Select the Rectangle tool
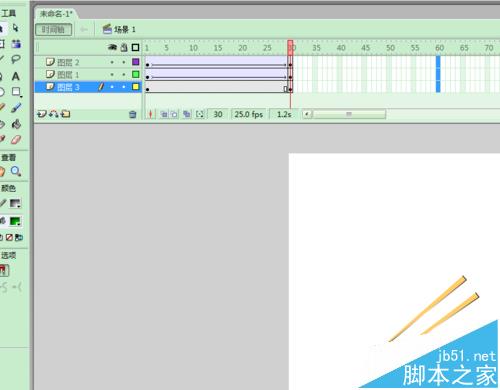500x390 pixels. [16, 92]
